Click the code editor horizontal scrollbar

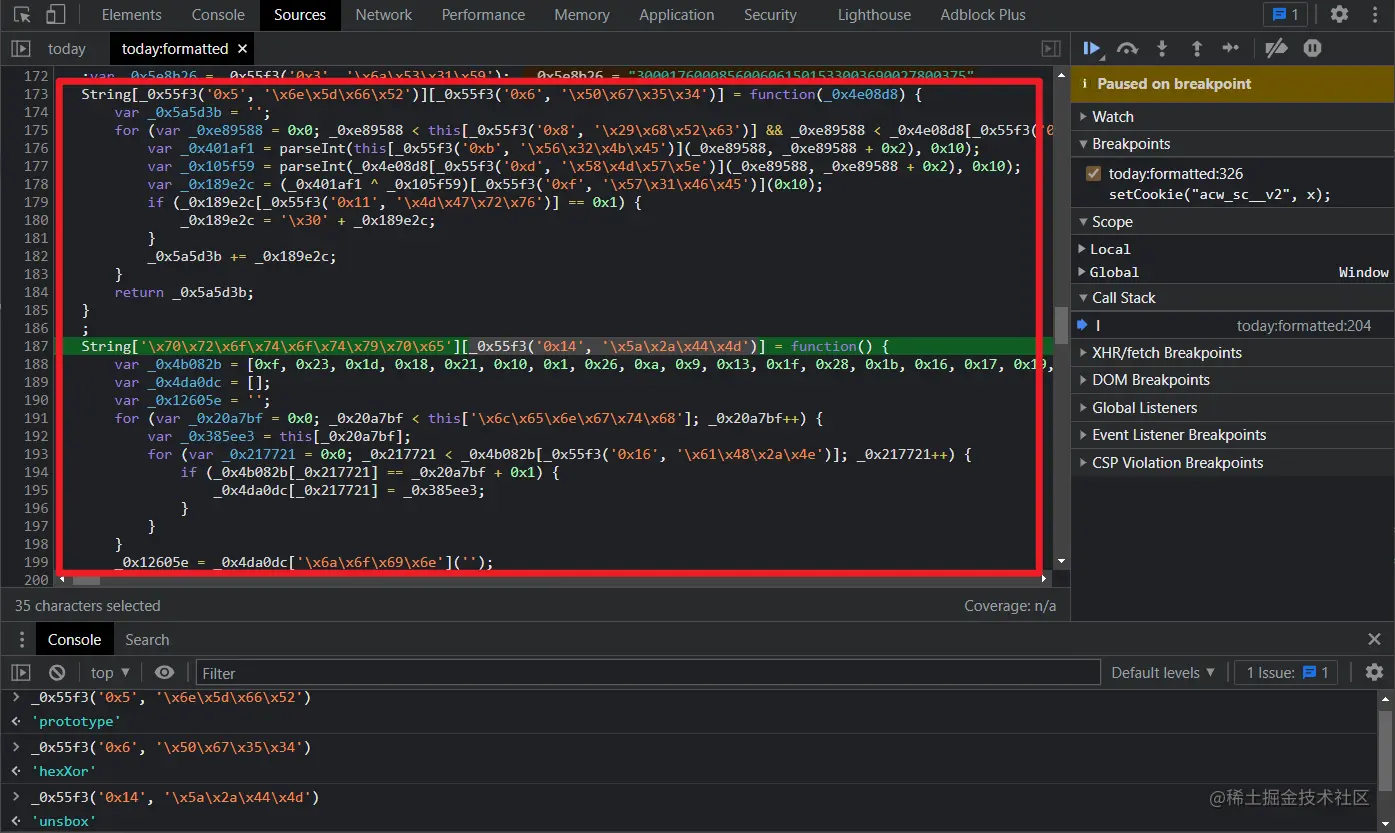click(87, 579)
